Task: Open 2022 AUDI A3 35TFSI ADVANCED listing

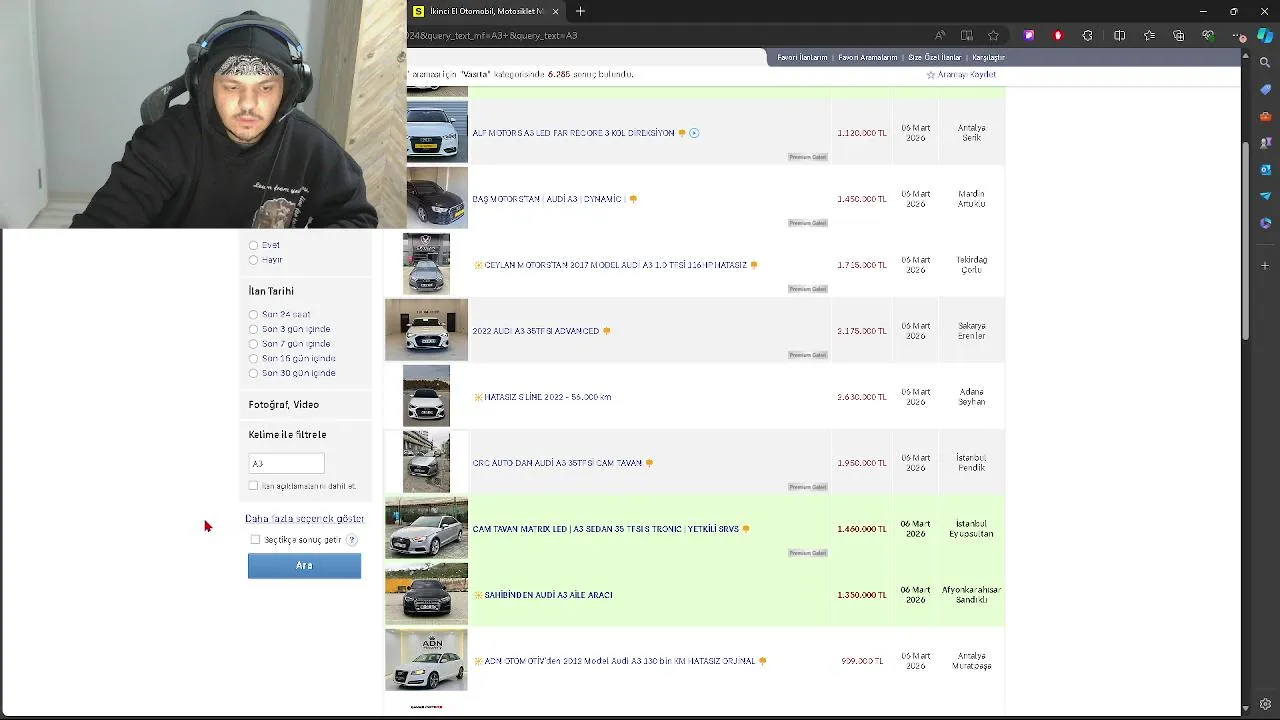Action: [x=535, y=331]
